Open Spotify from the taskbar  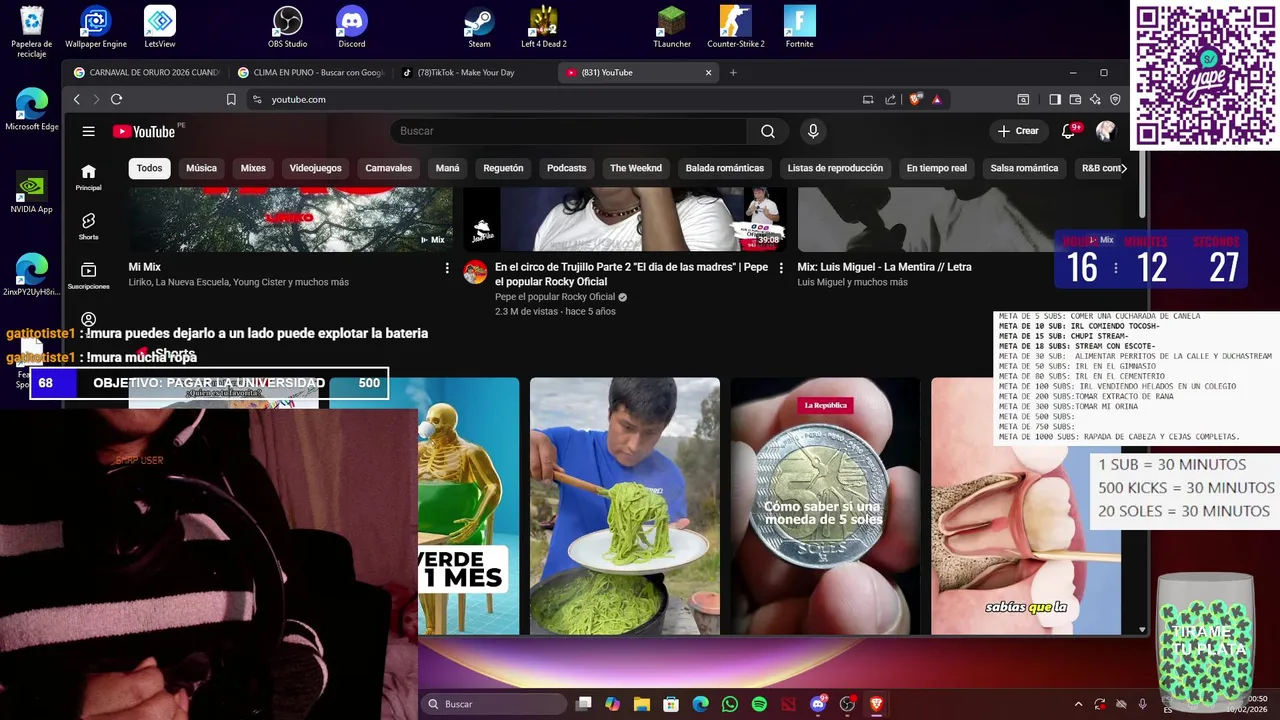(x=759, y=704)
